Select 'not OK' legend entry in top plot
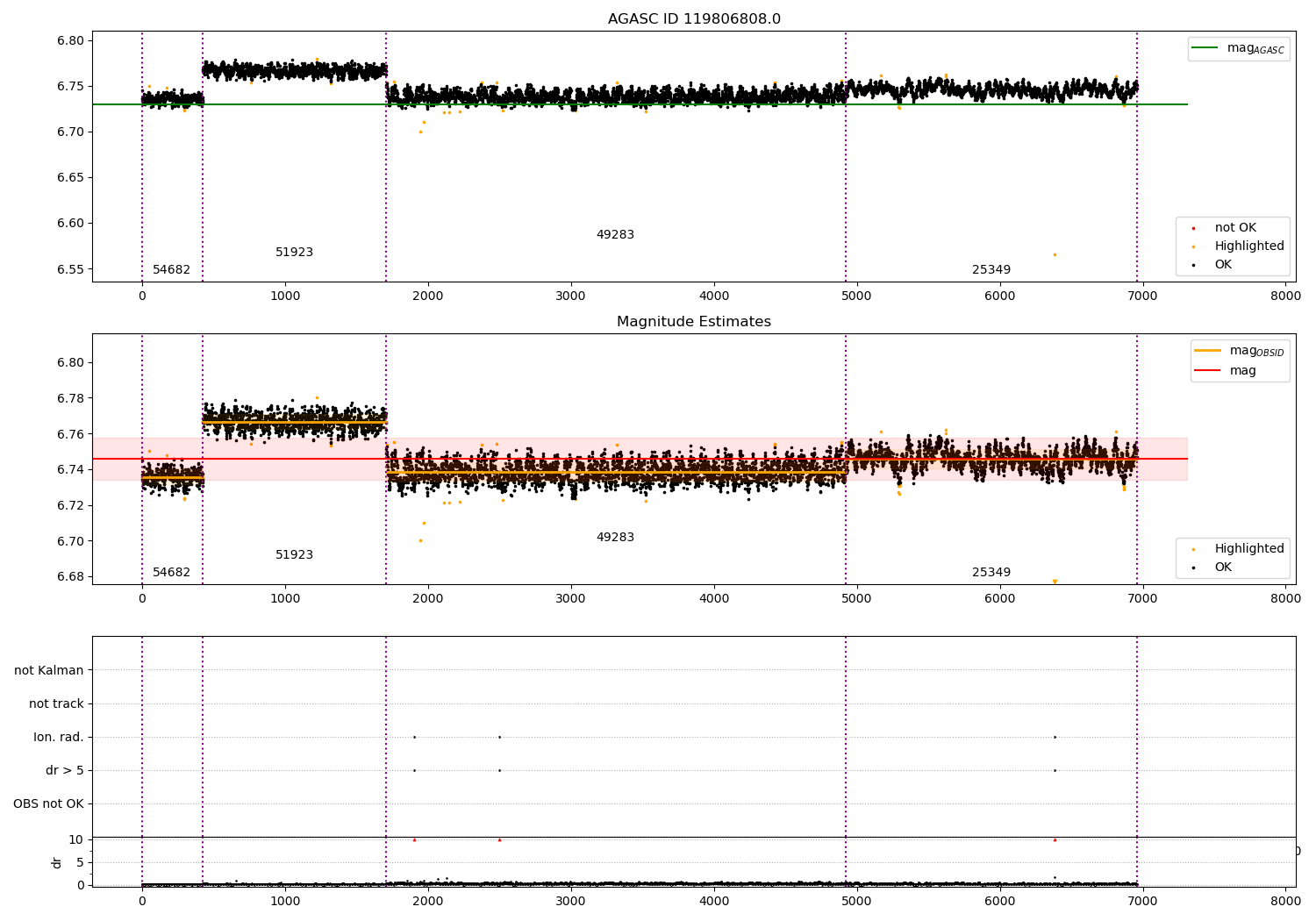This screenshot has width=1316, height=921. pos(1235,228)
